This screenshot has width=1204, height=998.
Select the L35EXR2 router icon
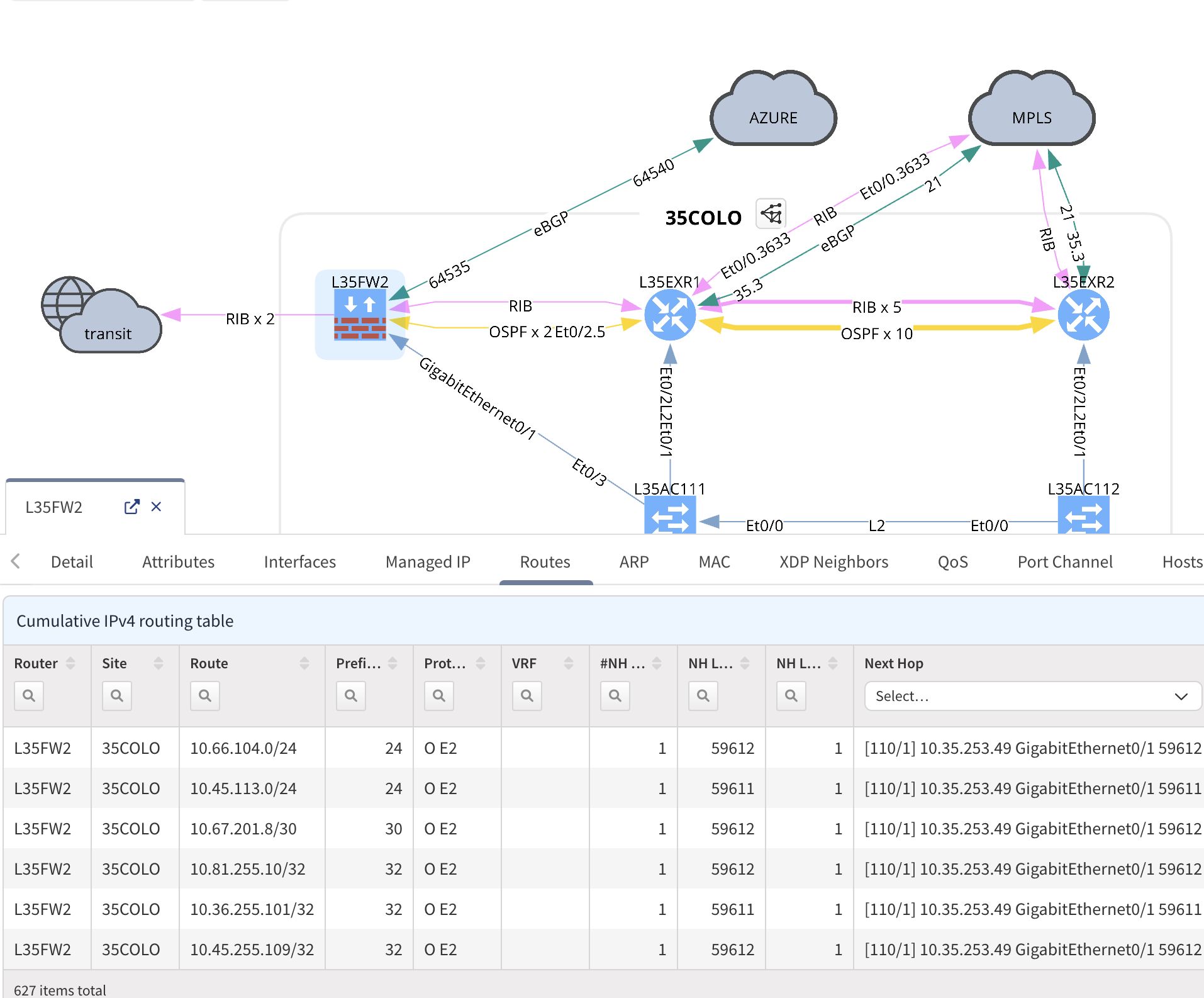click(x=1083, y=315)
